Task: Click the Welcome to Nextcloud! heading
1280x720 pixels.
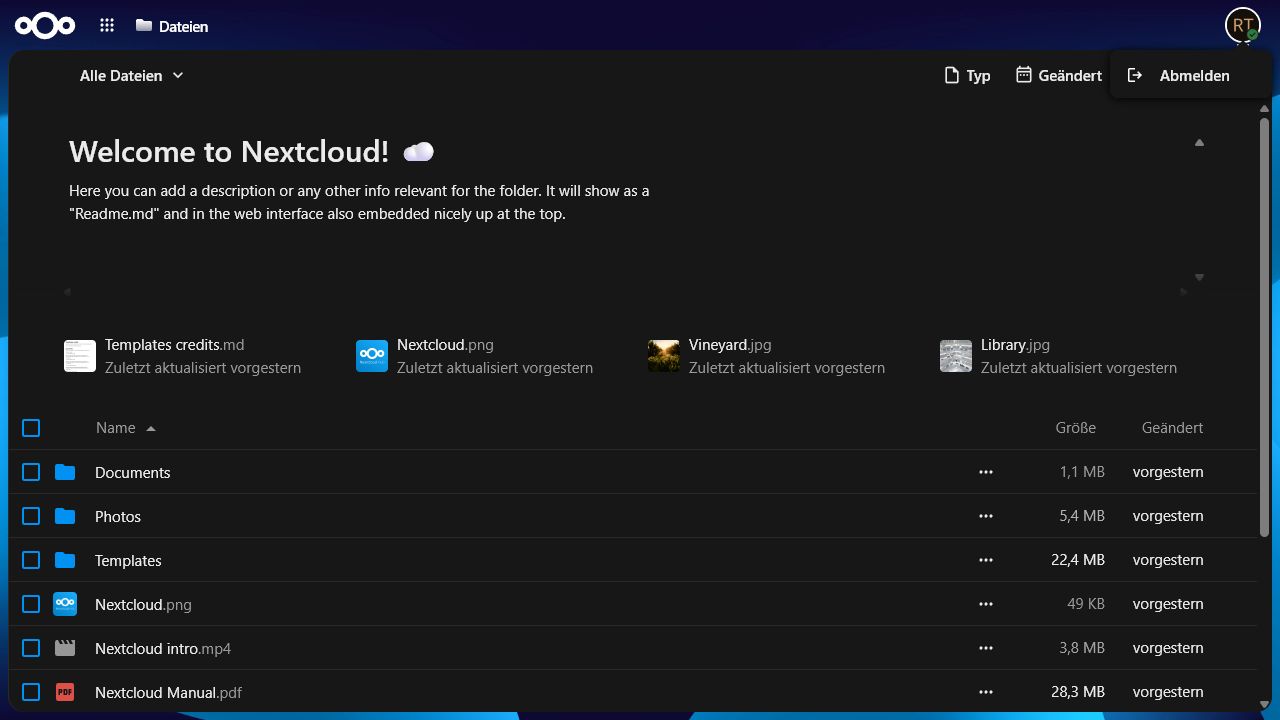Action: (229, 151)
